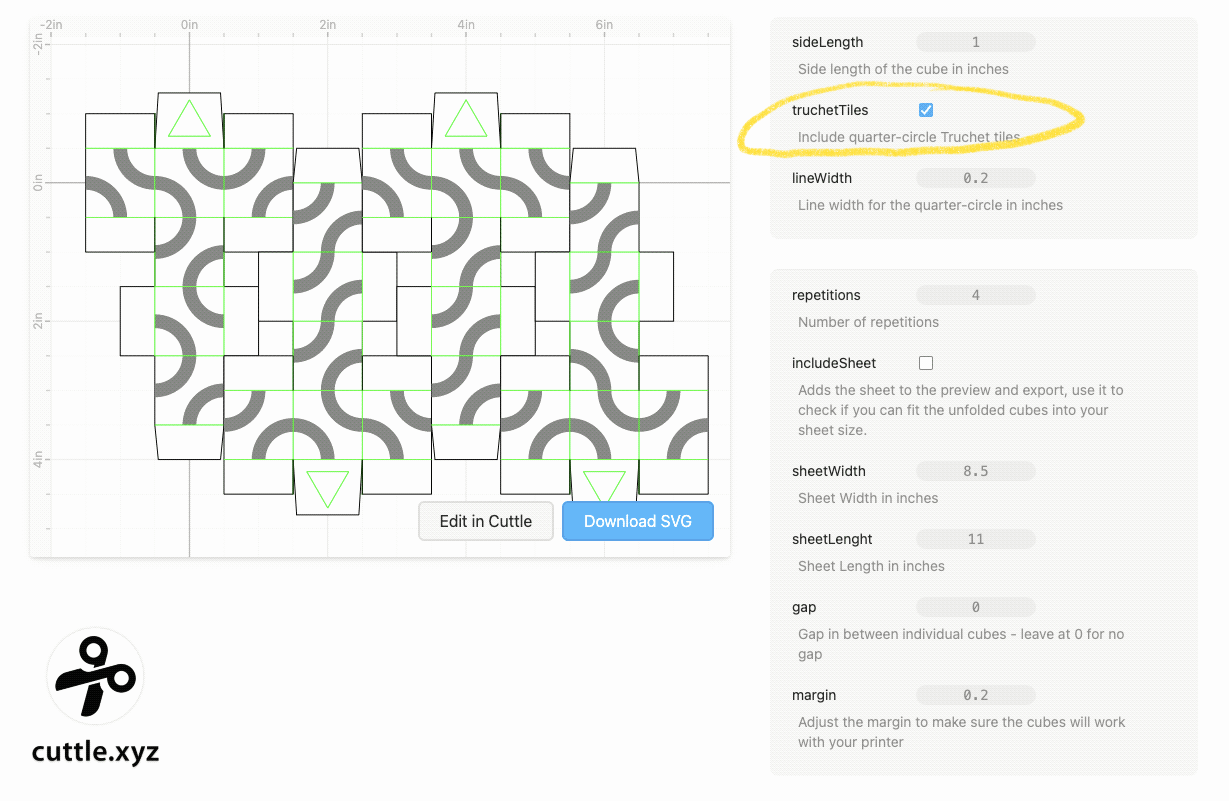Click the sheetWidth value field
The image size is (1229, 801).
pyautogui.click(x=975, y=471)
